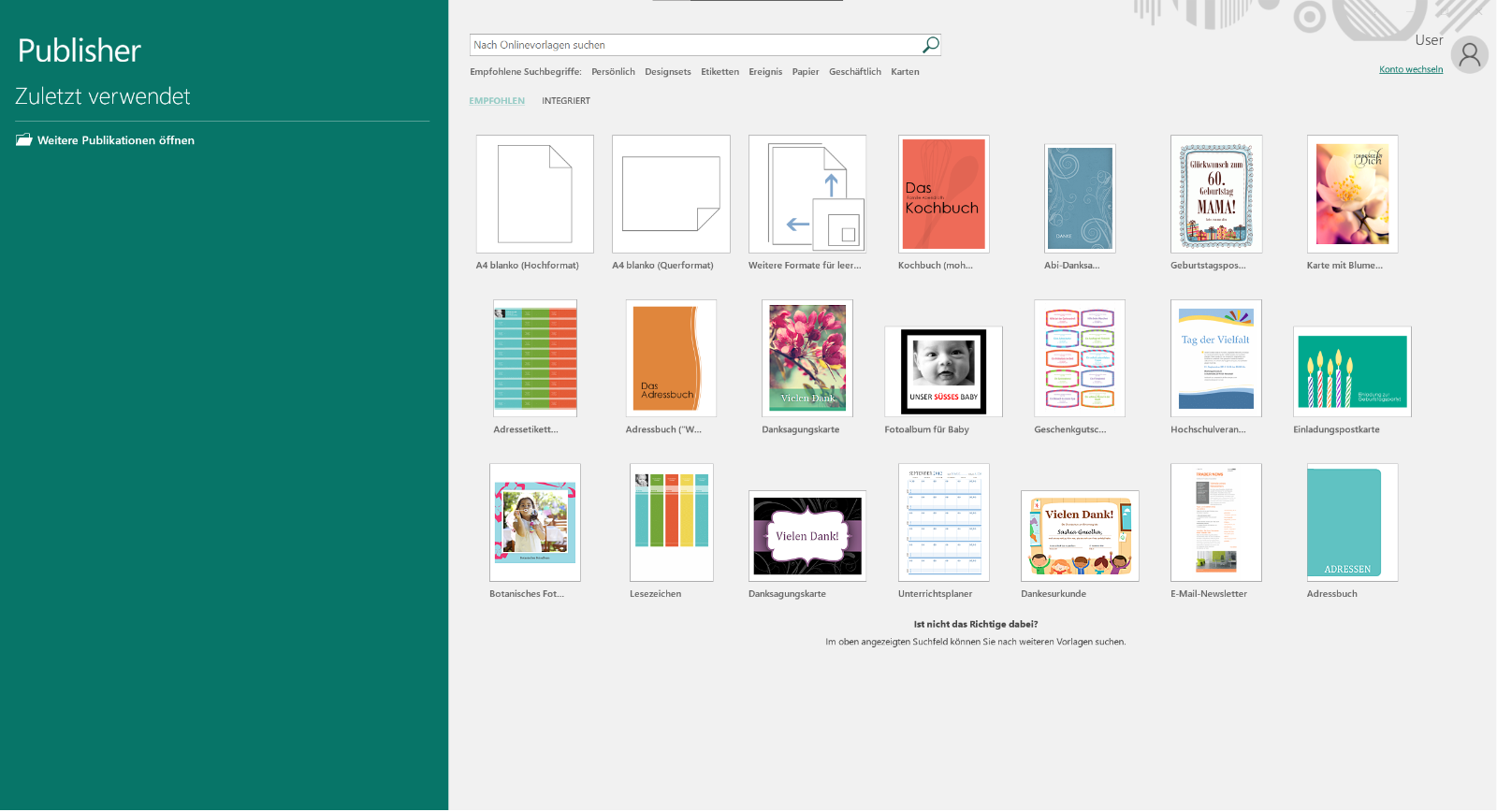Select the teal ADRESSEN Adressbuch template
1497x812 pixels.
click(x=1353, y=523)
